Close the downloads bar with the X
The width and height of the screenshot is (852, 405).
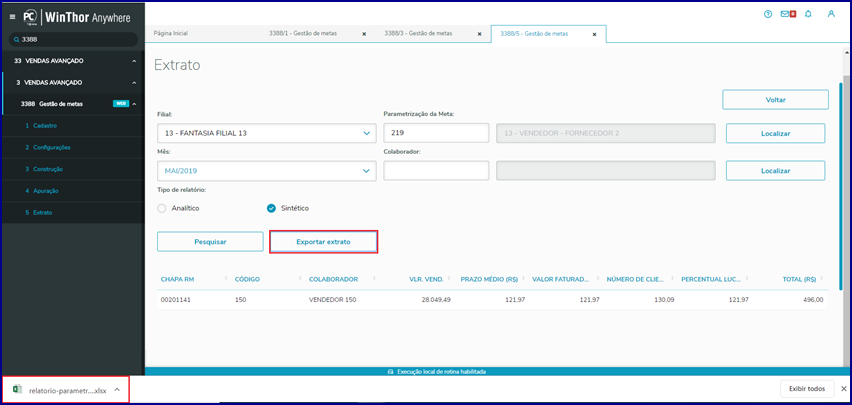pos(844,389)
